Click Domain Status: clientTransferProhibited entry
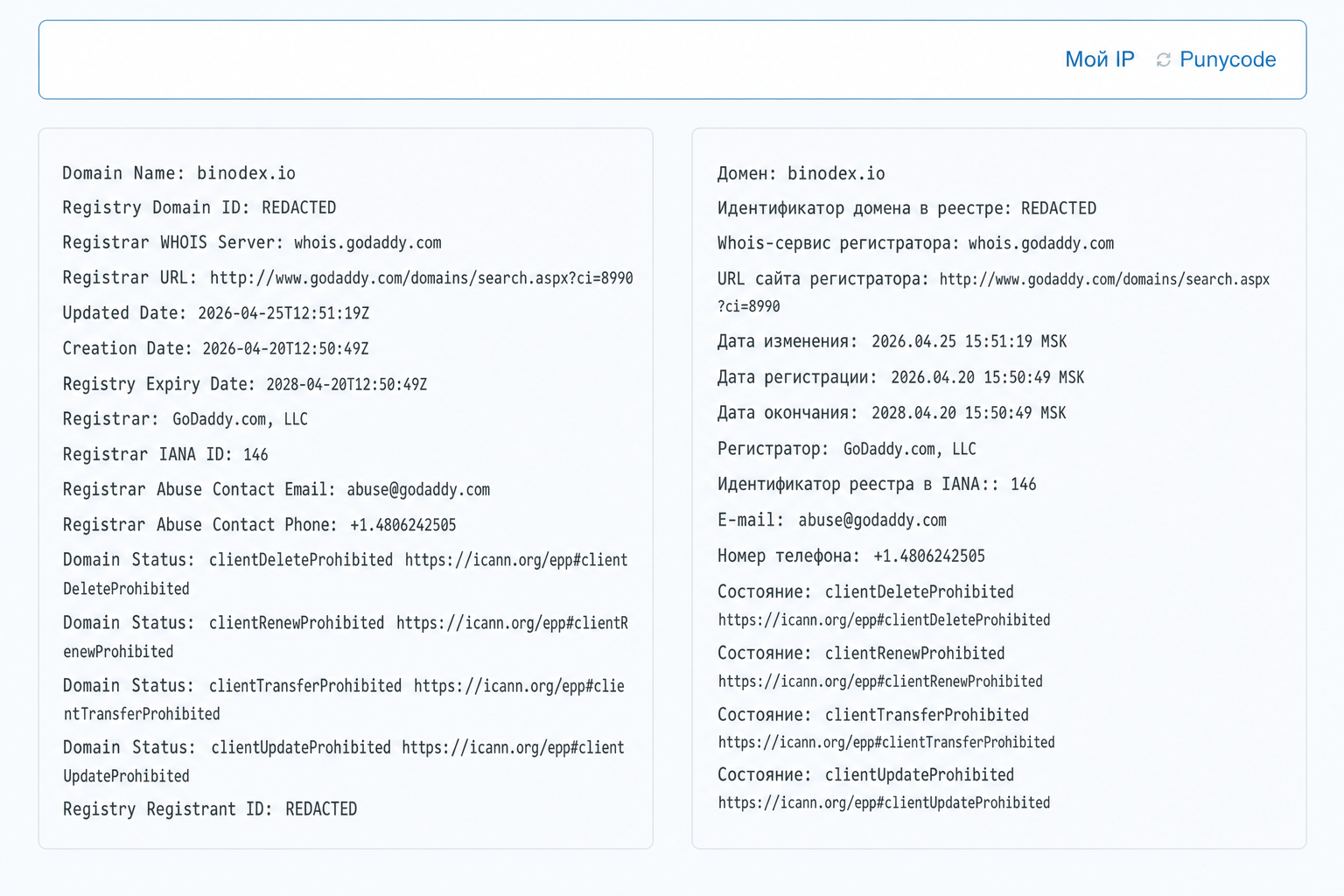 click(344, 700)
